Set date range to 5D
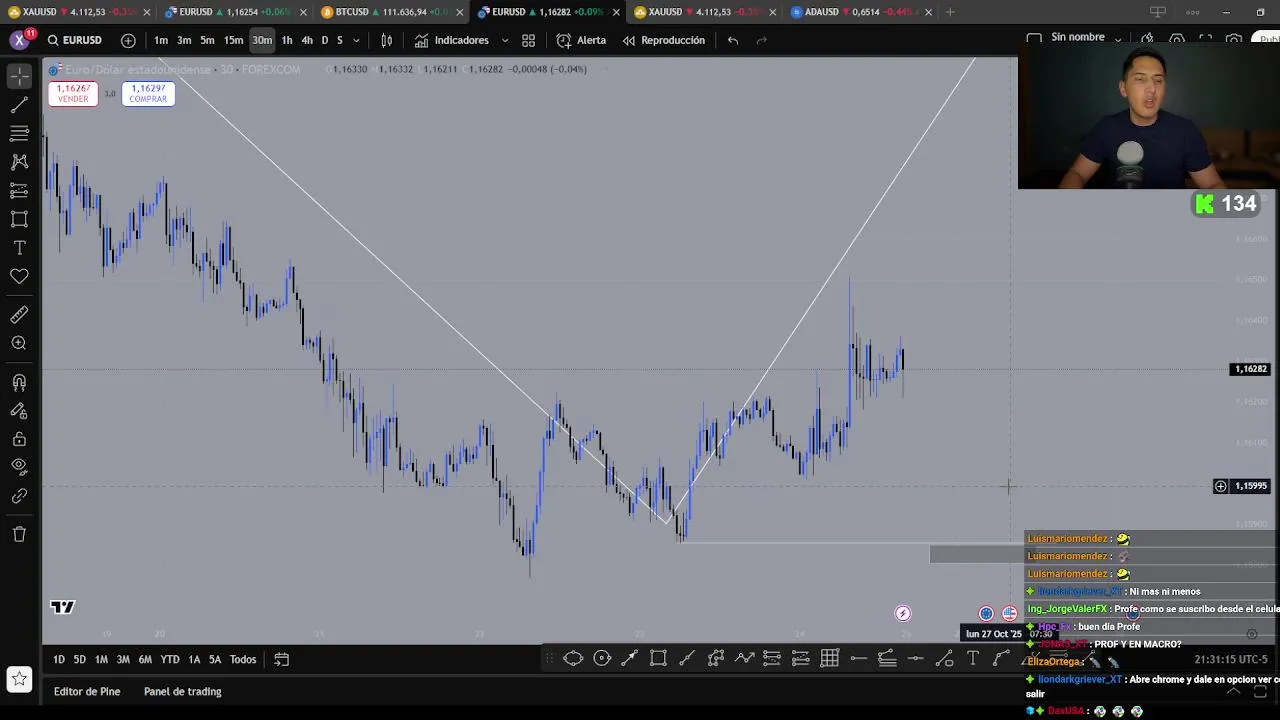This screenshot has height=720, width=1280. click(79, 659)
